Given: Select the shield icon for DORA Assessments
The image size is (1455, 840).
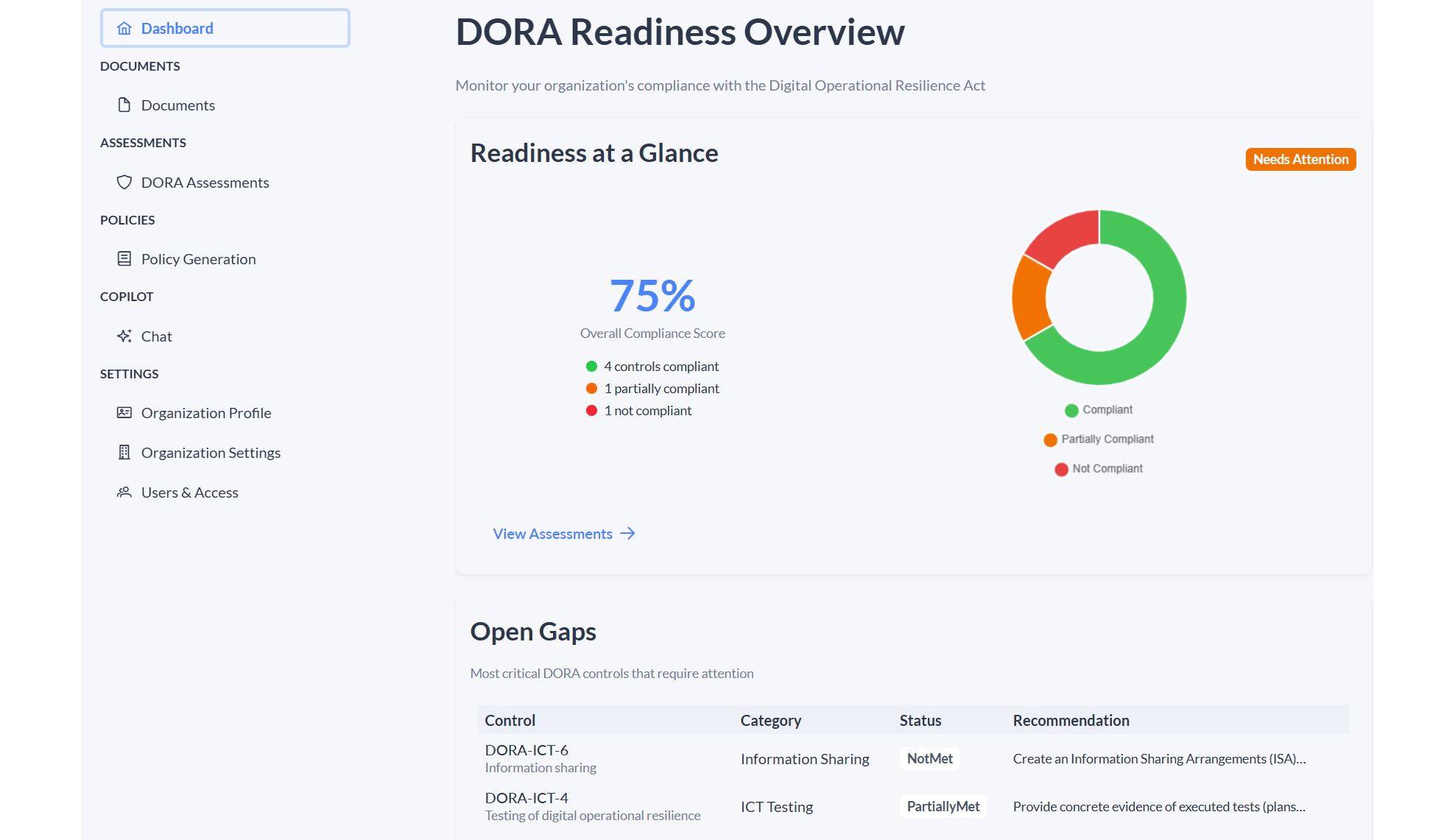Looking at the screenshot, I should tap(124, 182).
